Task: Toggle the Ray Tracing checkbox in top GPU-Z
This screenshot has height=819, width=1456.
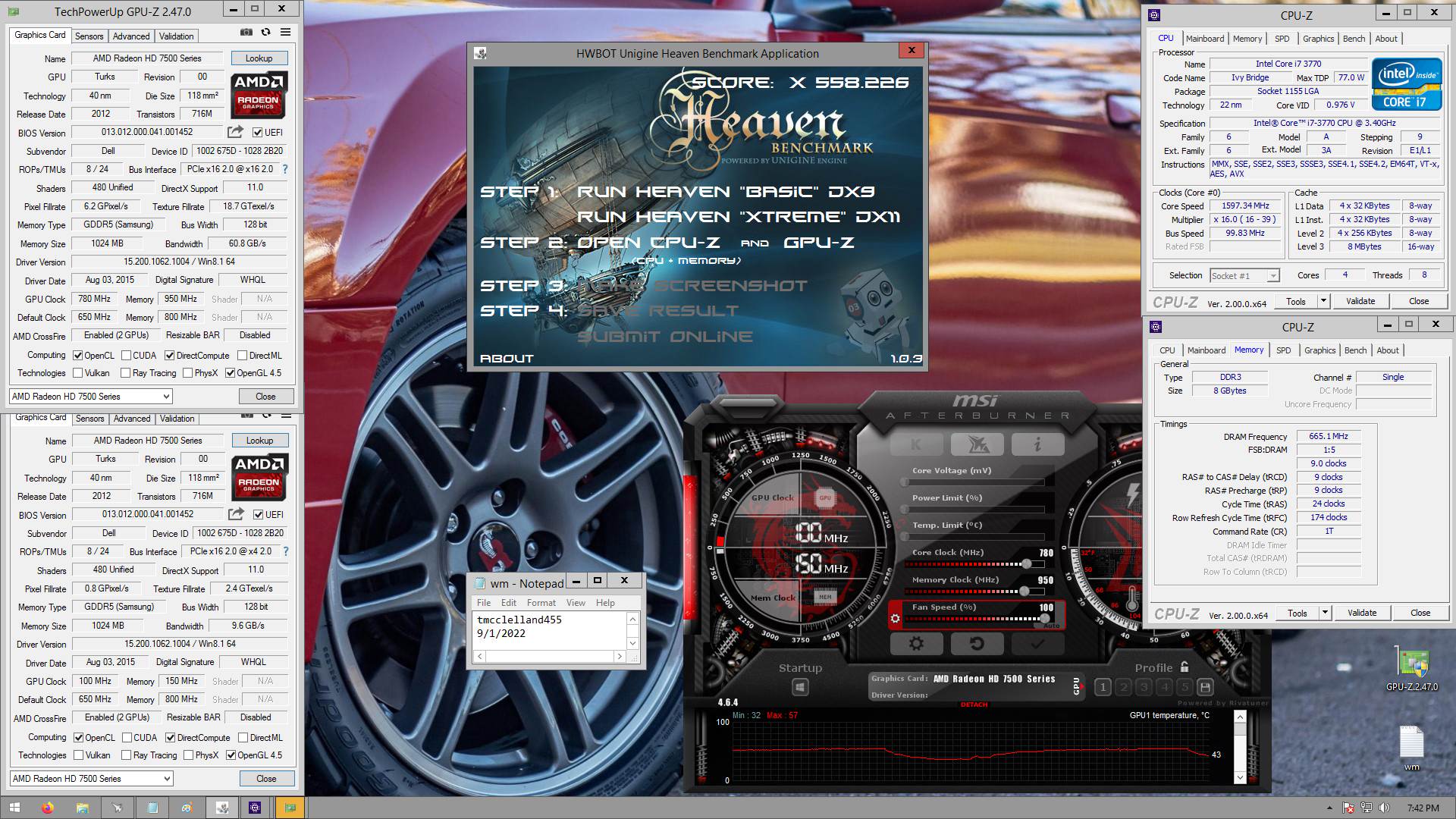Action: pyautogui.click(x=125, y=373)
